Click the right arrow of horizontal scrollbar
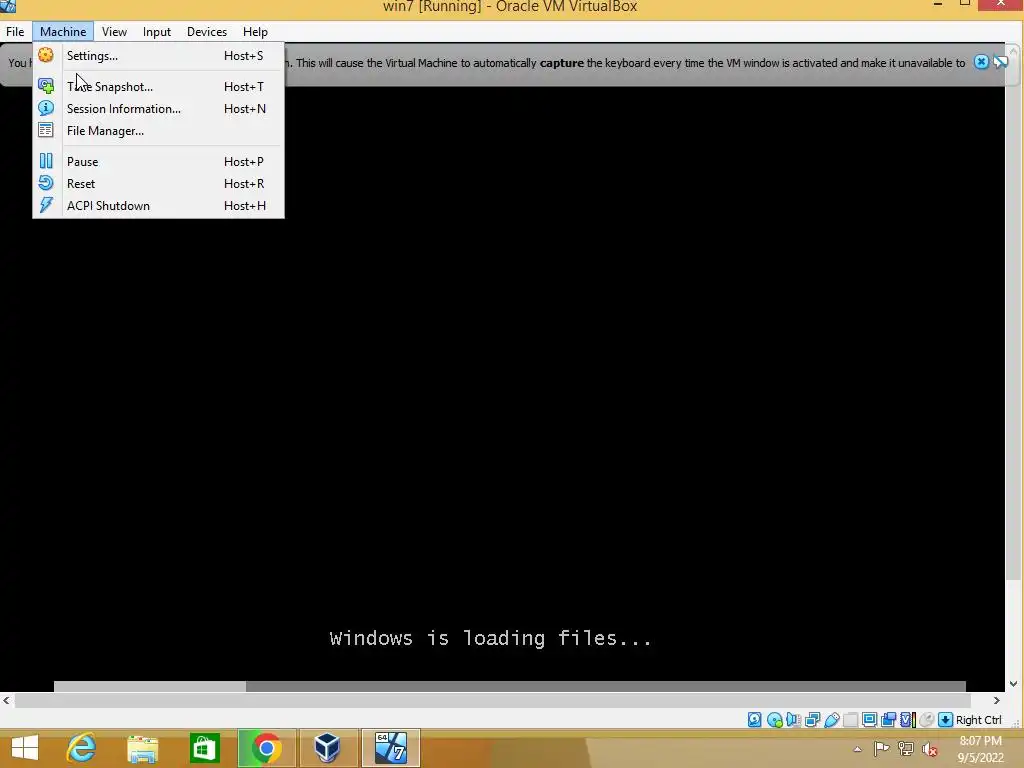 point(997,700)
